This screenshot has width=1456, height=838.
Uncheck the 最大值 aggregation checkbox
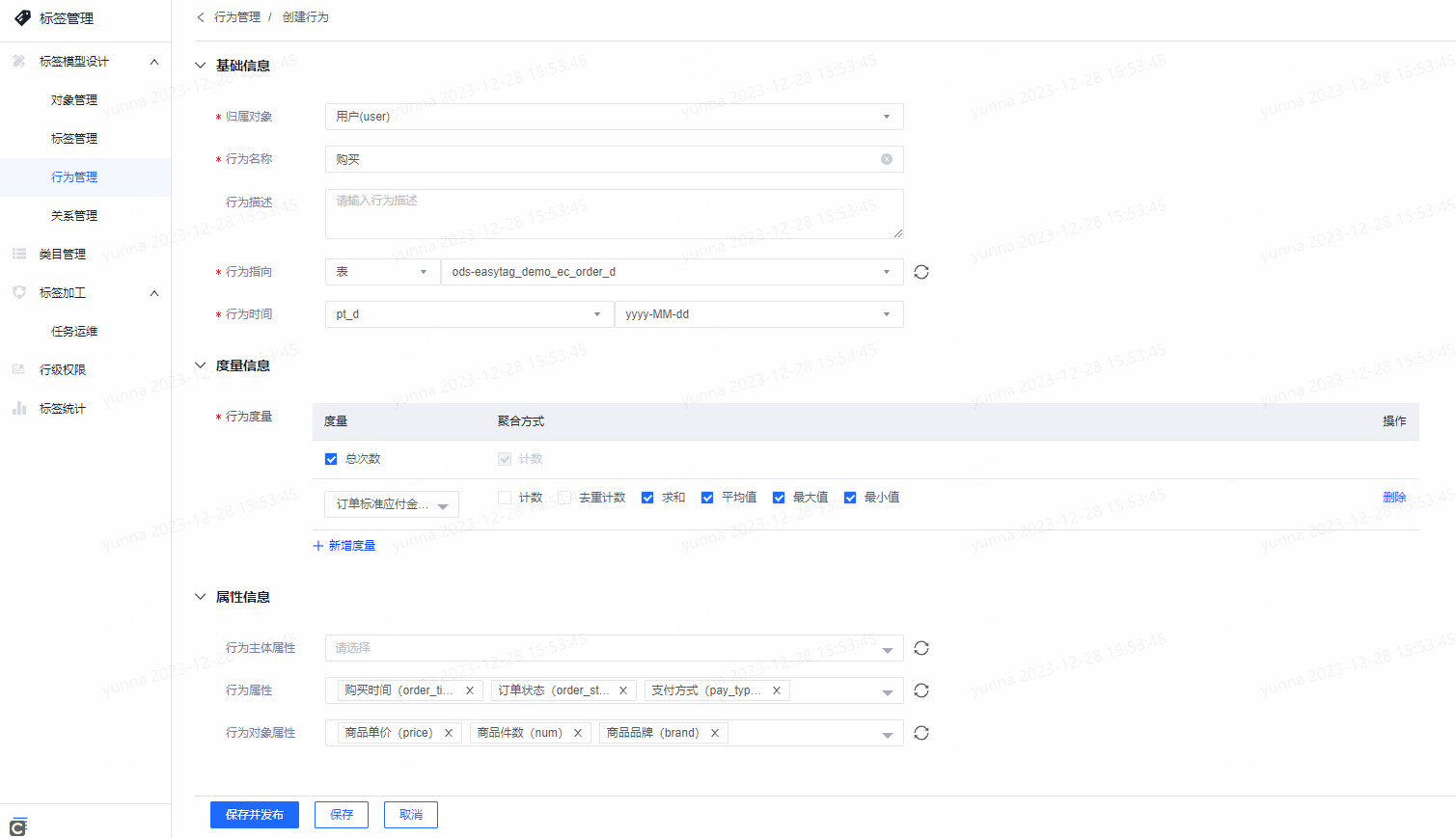(x=779, y=498)
